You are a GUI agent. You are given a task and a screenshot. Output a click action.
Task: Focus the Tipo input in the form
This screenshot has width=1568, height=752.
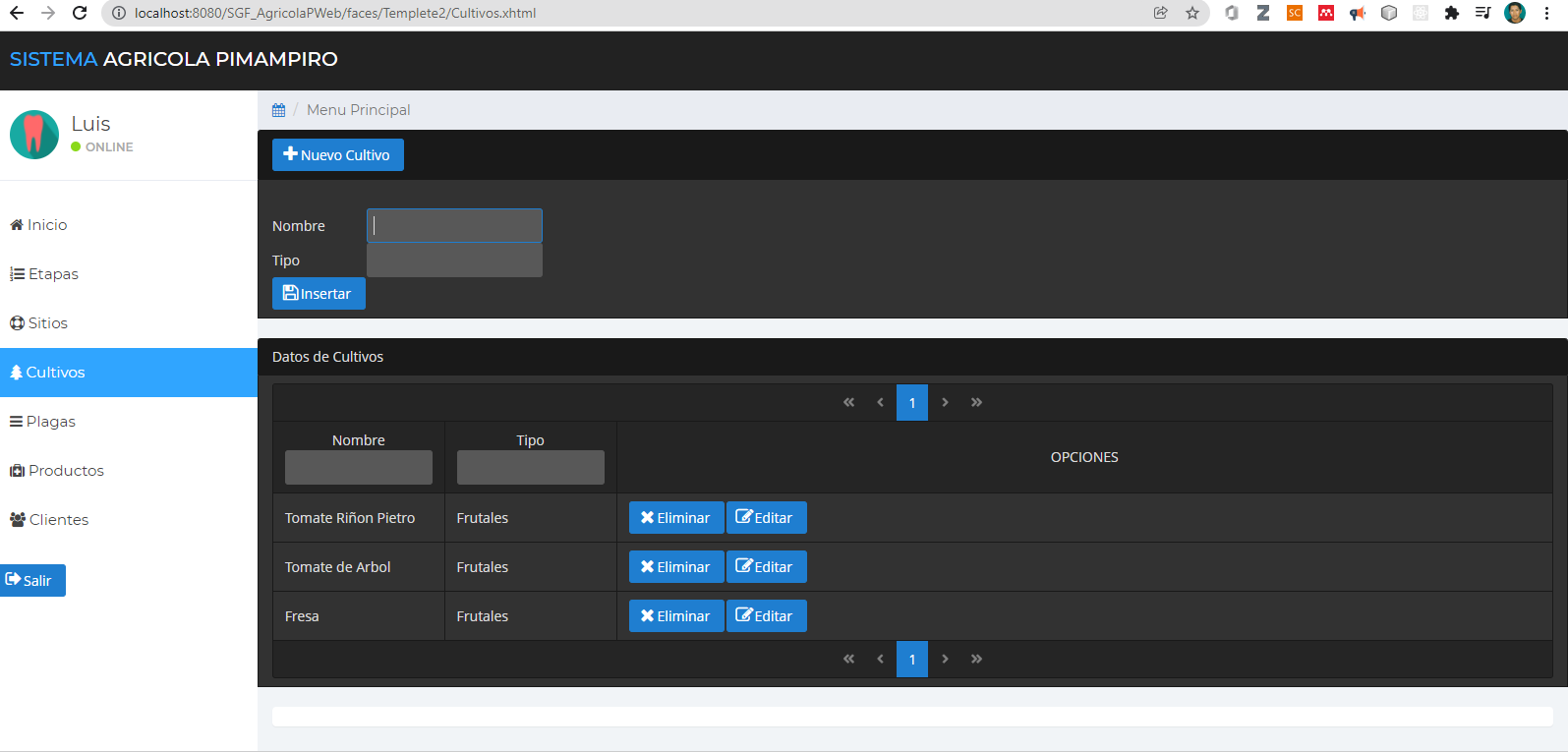(454, 260)
